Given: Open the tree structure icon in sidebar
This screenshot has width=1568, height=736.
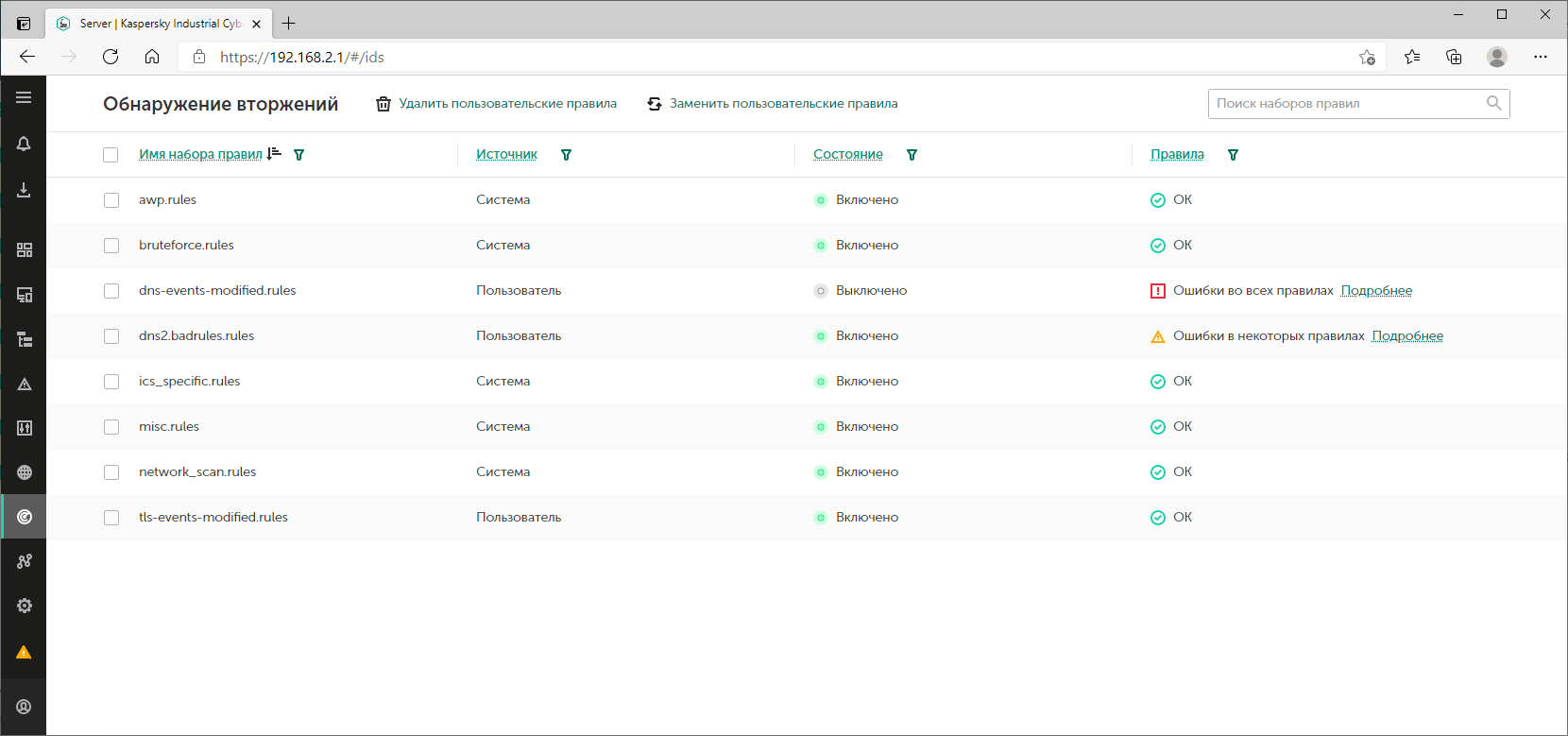Looking at the screenshot, I should coord(25,339).
